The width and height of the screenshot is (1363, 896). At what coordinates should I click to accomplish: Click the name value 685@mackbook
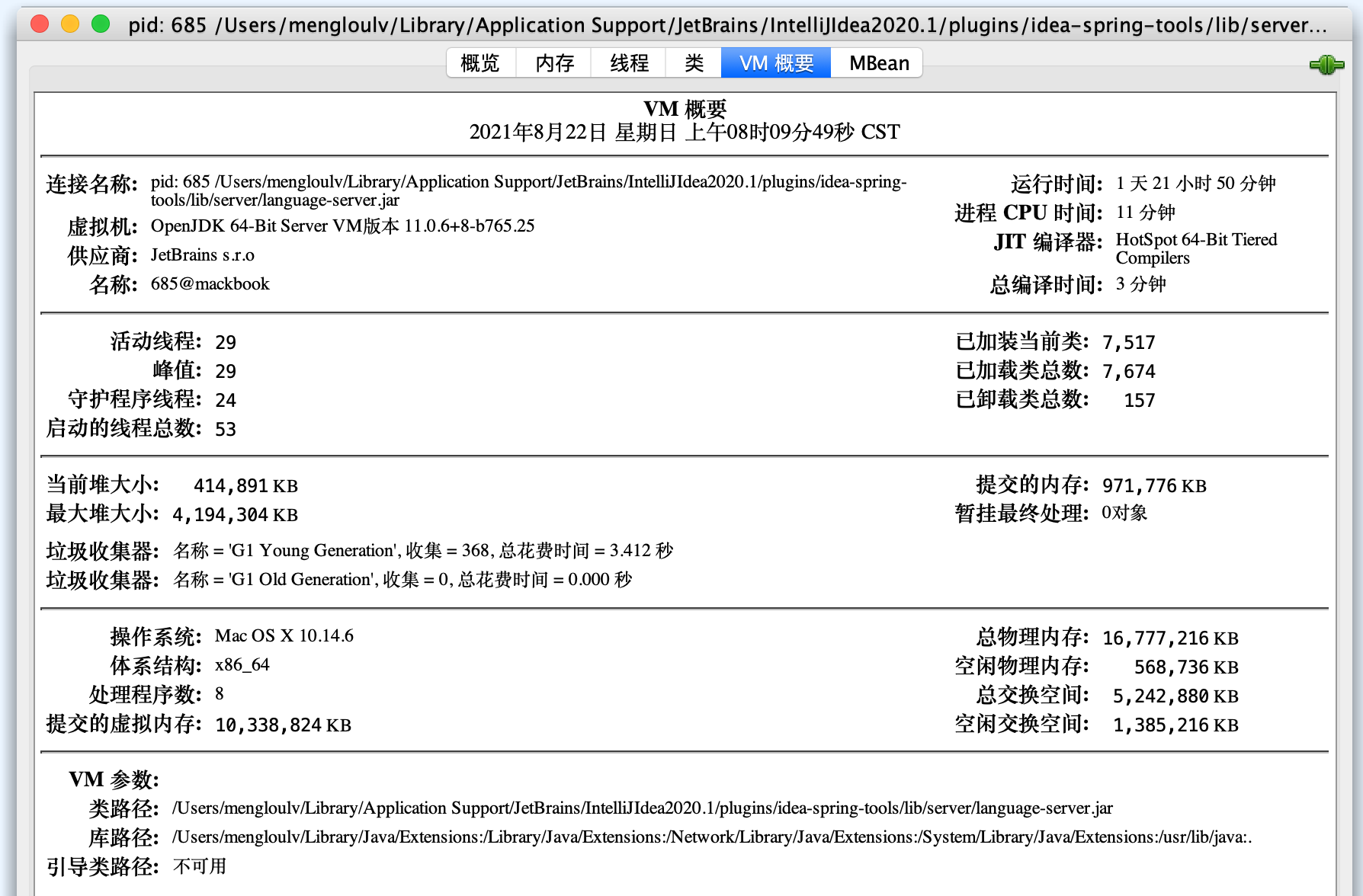pyautogui.click(x=210, y=284)
